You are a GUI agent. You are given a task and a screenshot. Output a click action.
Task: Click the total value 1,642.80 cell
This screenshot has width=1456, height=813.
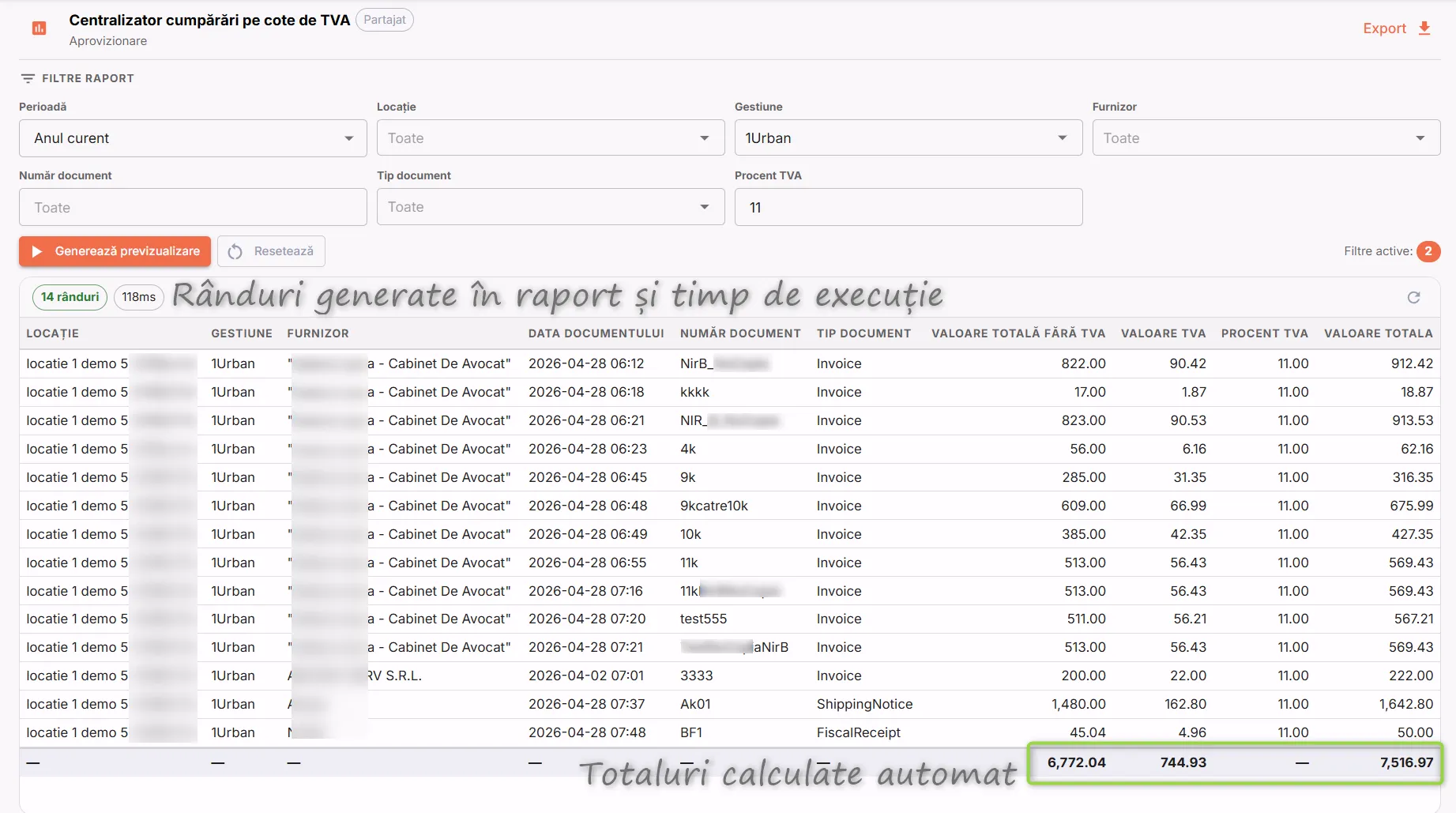(1406, 704)
